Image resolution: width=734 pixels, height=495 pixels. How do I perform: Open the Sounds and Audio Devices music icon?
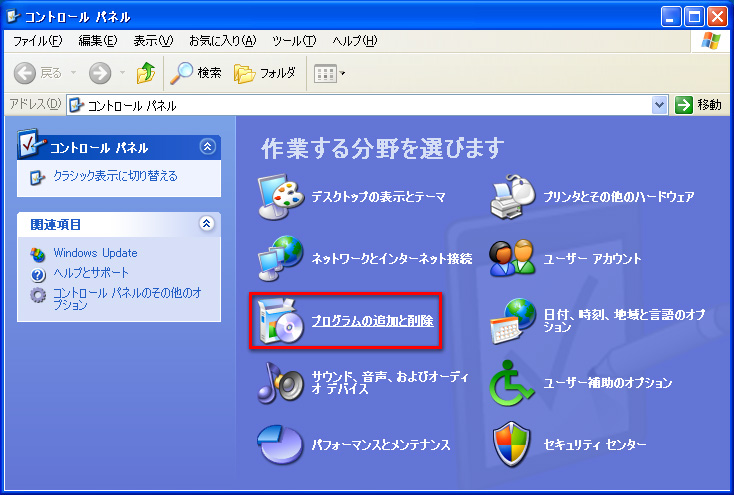pyautogui.click(x=279, y=382)
